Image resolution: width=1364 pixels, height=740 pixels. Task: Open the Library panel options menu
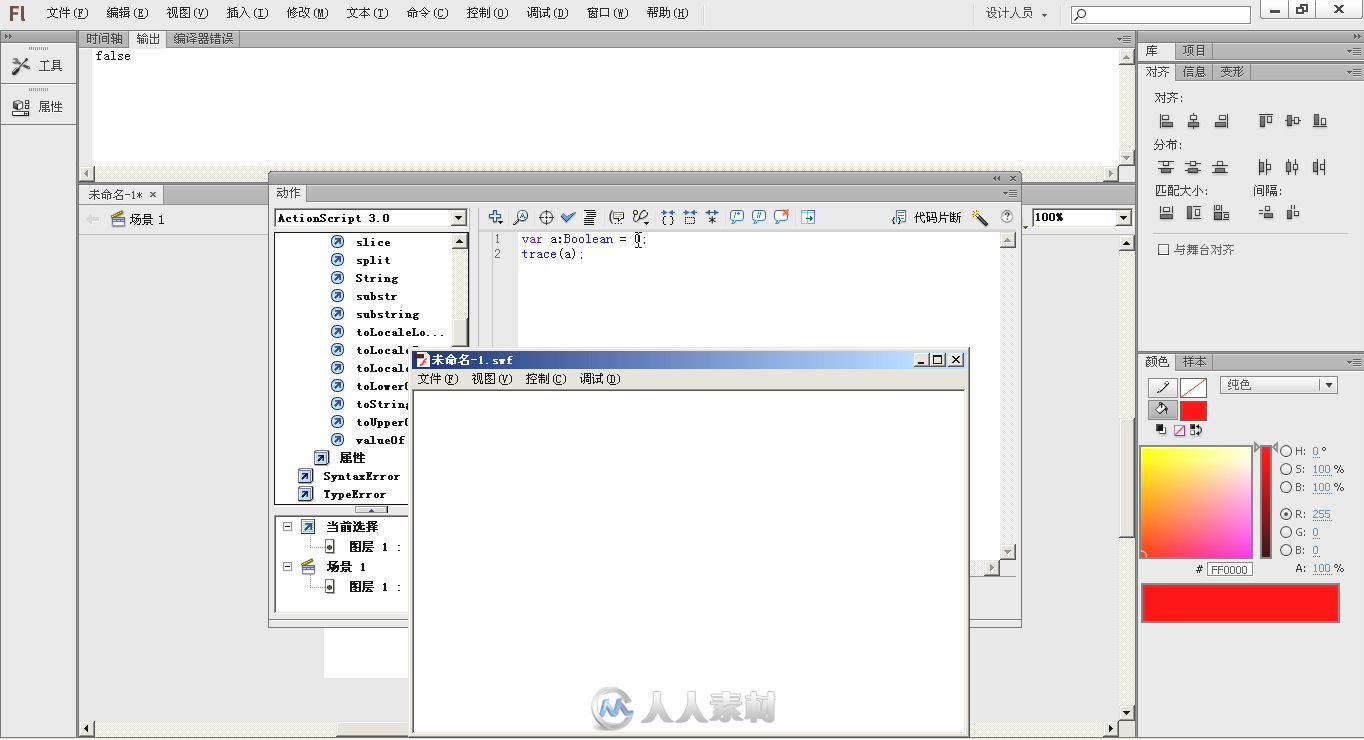tap(1354, 51)
